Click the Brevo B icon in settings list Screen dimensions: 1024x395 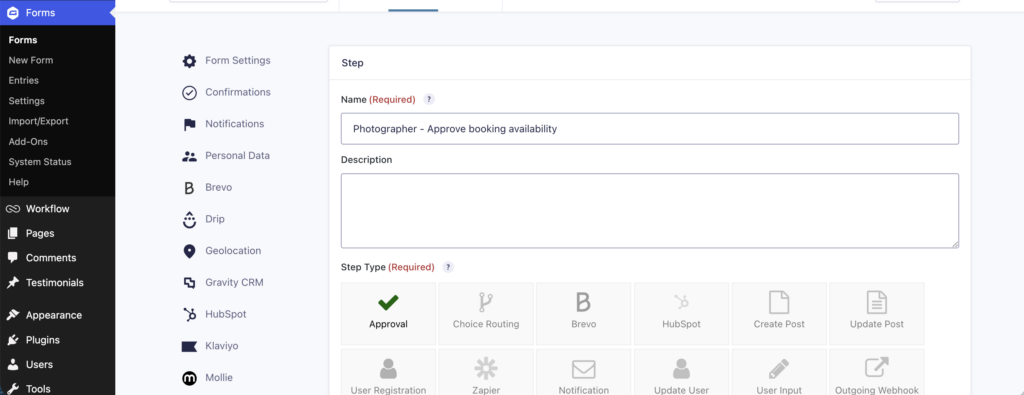pos(189,188)
